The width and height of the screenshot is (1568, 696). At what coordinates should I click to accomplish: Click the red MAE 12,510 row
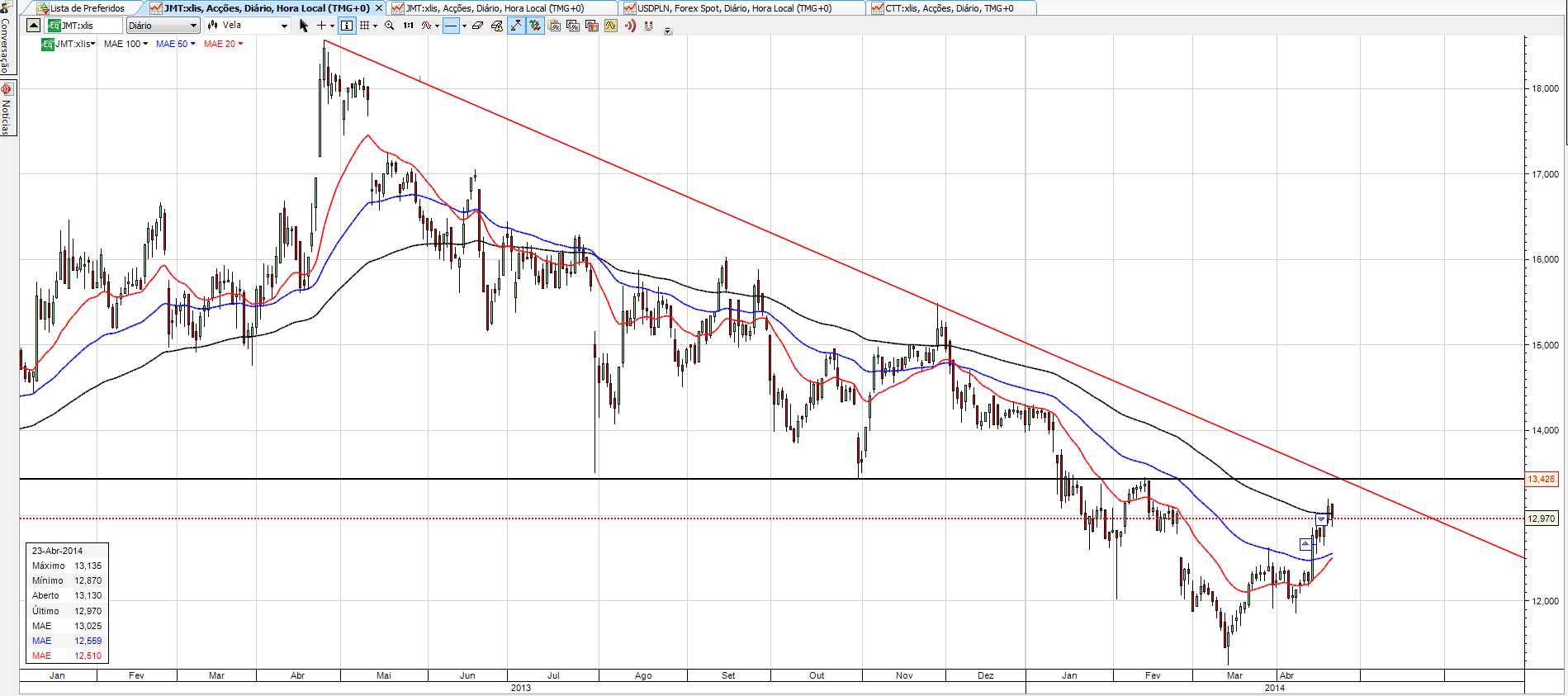point(67,656)
